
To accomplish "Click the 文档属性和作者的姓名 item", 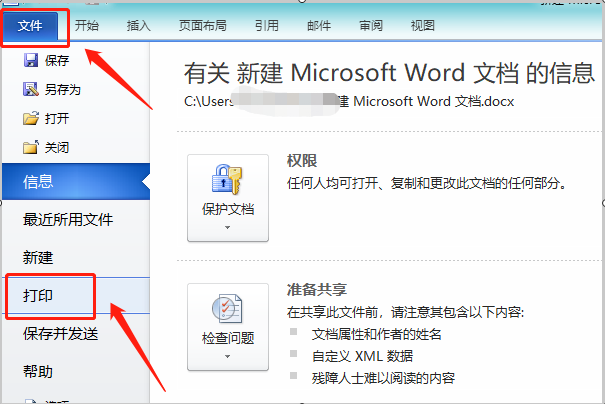I will (x=376, y=334).
